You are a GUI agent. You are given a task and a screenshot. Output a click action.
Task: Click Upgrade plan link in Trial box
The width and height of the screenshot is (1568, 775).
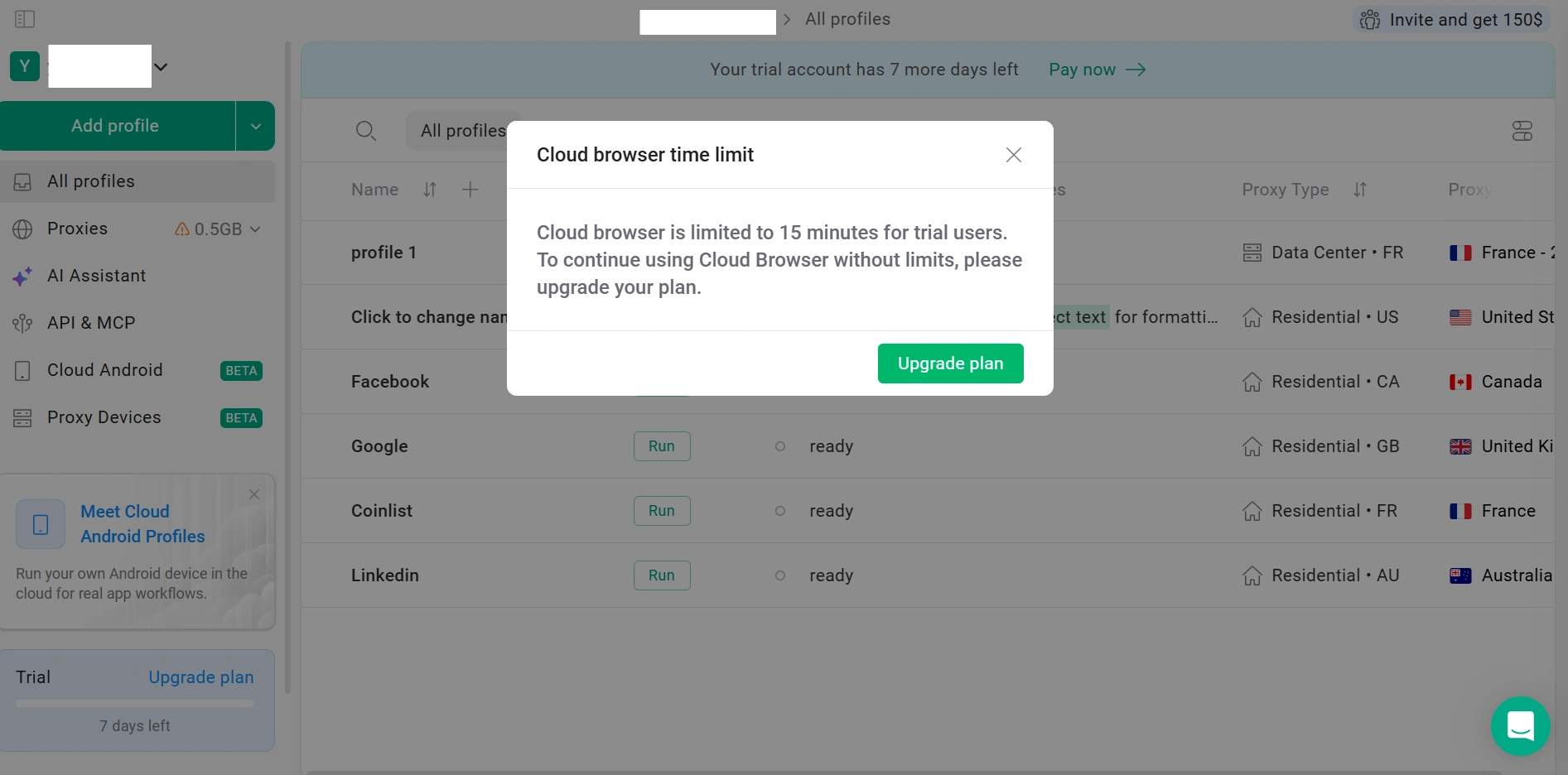[x=201, y=677]
